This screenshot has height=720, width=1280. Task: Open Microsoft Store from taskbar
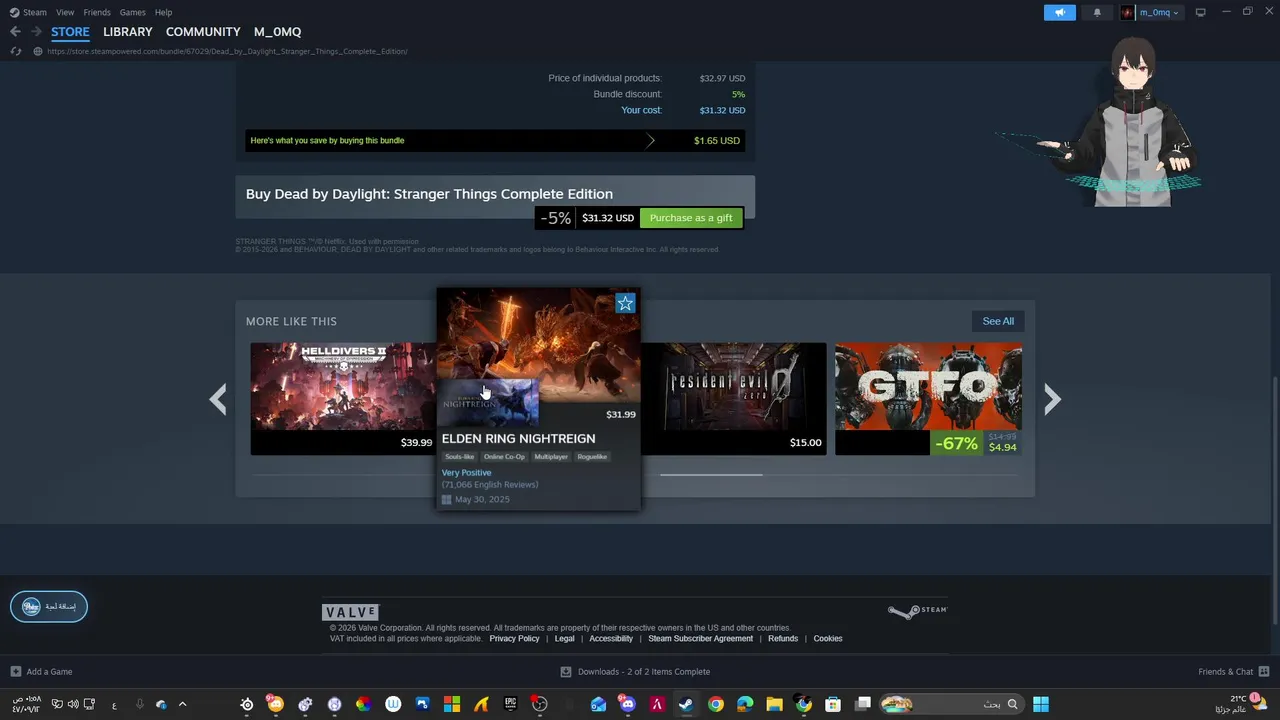(833, 704)
